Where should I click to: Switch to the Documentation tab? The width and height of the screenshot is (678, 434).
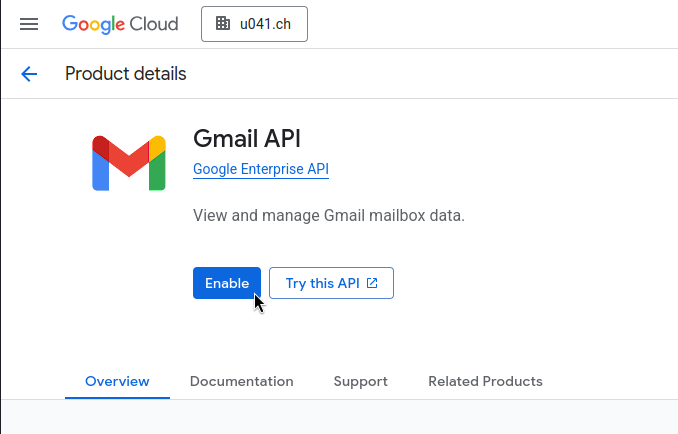[242, 381]
